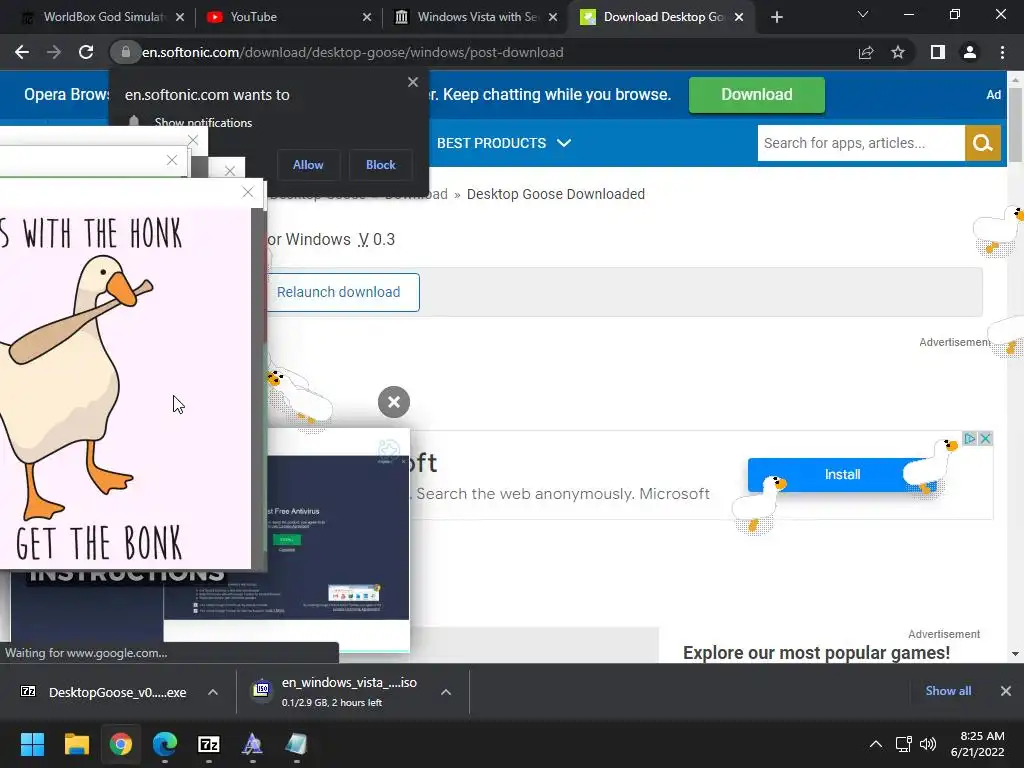View site information lock icon
The image size is (1024, 768).
tap(125, 52)
